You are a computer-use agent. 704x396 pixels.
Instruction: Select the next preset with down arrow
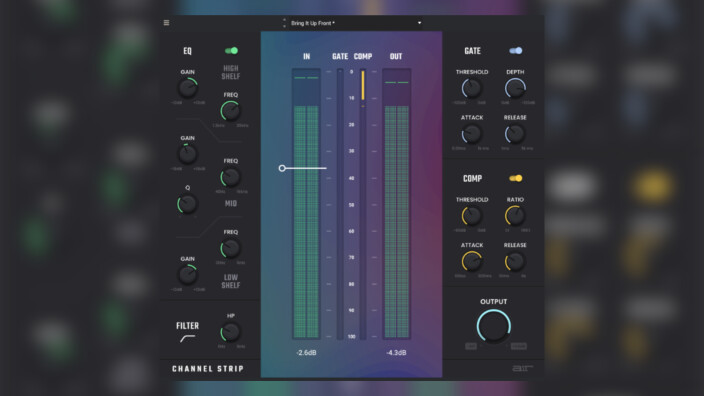(284, 26)
